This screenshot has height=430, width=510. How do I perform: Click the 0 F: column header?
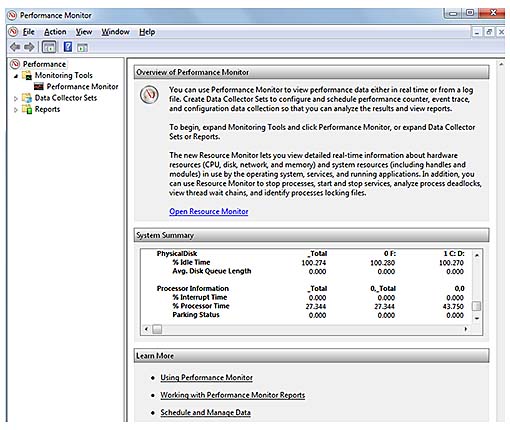[389, 254]
